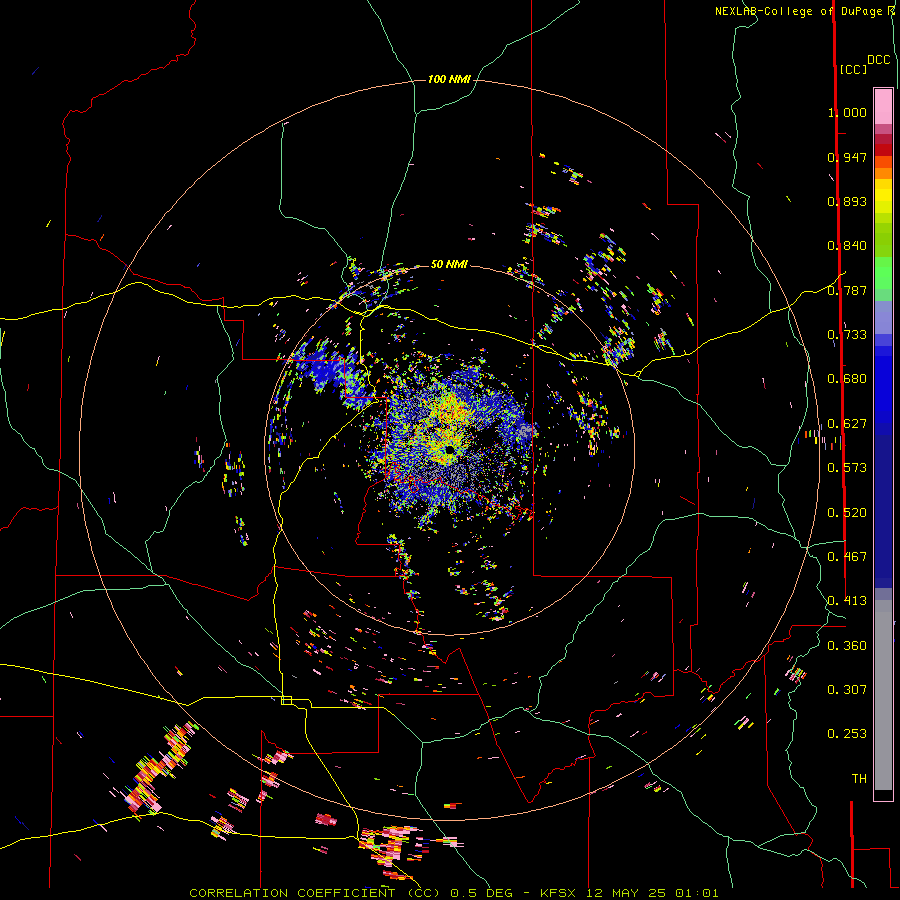900x900 pixels.
Task: Pick the bright green segment of the color bar
Action: click(883, 272)
